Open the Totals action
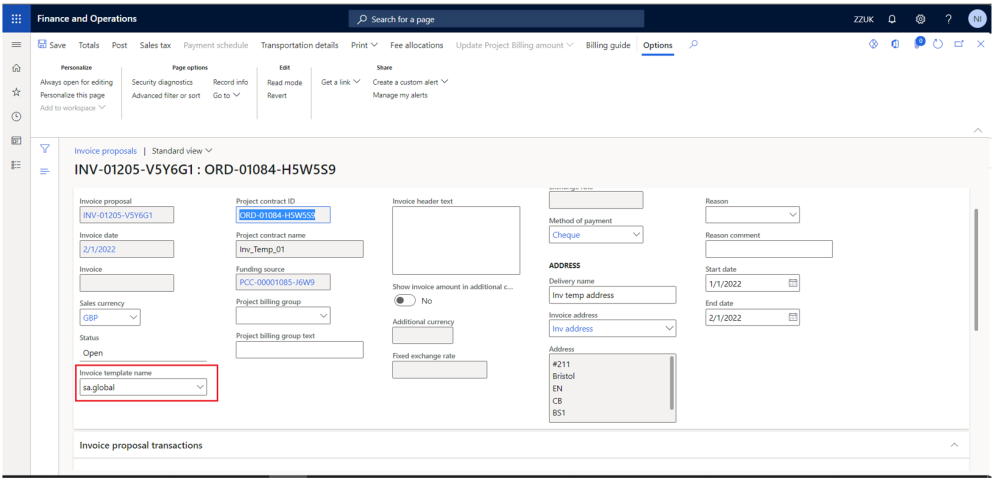Viewport: 1000px width, 487px height. 89,45
